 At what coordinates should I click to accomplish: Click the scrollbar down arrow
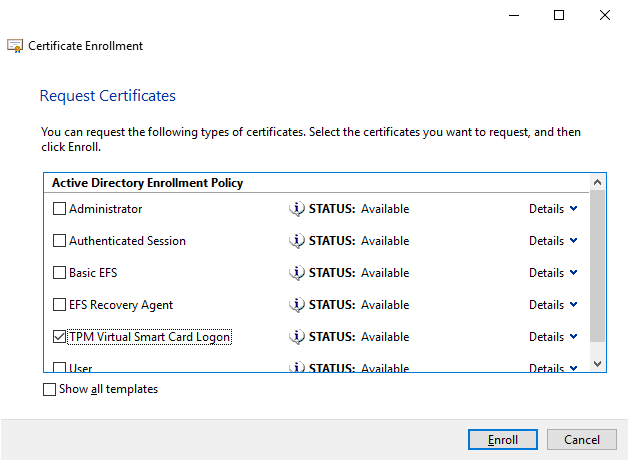598,364
